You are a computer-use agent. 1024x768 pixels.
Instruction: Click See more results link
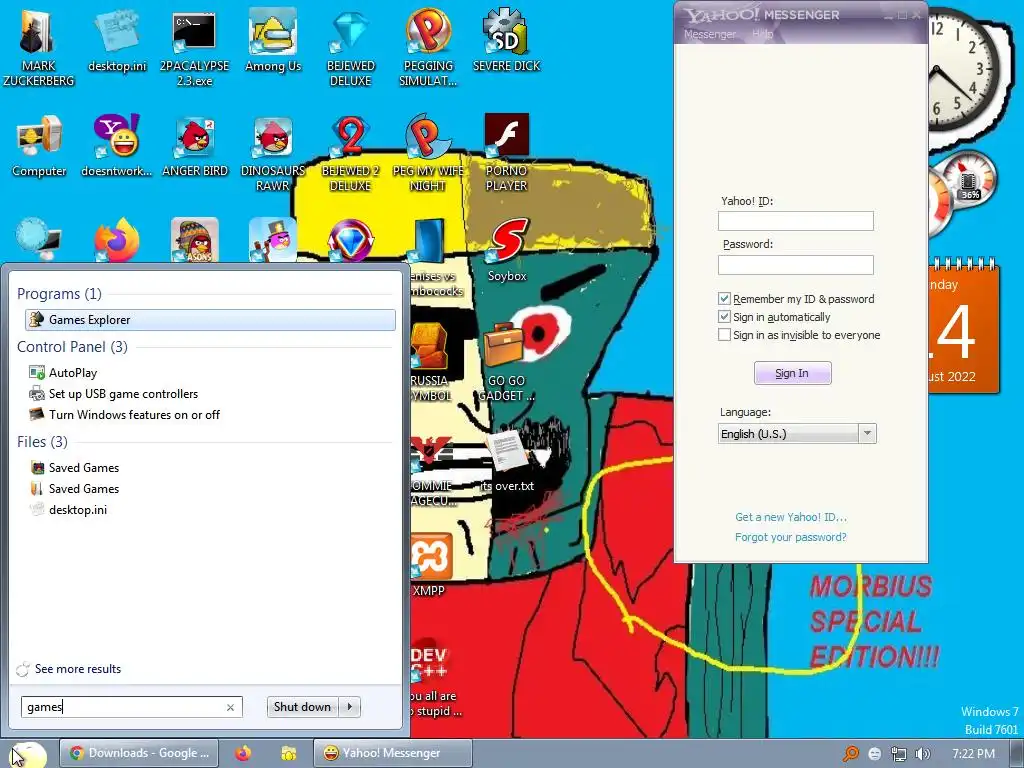click(78, 669)
